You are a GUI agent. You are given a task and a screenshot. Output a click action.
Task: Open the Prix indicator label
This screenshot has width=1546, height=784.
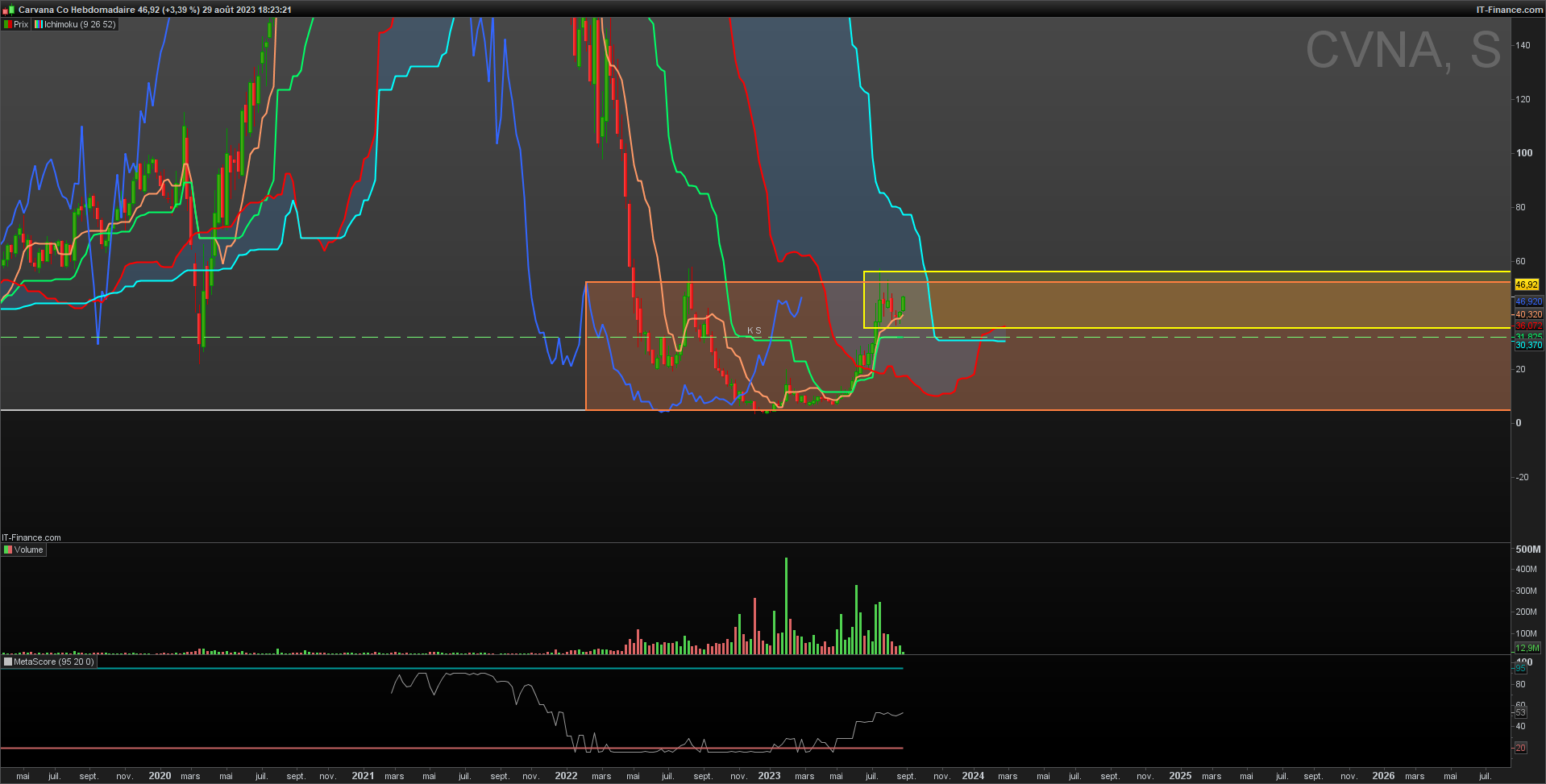21,24
